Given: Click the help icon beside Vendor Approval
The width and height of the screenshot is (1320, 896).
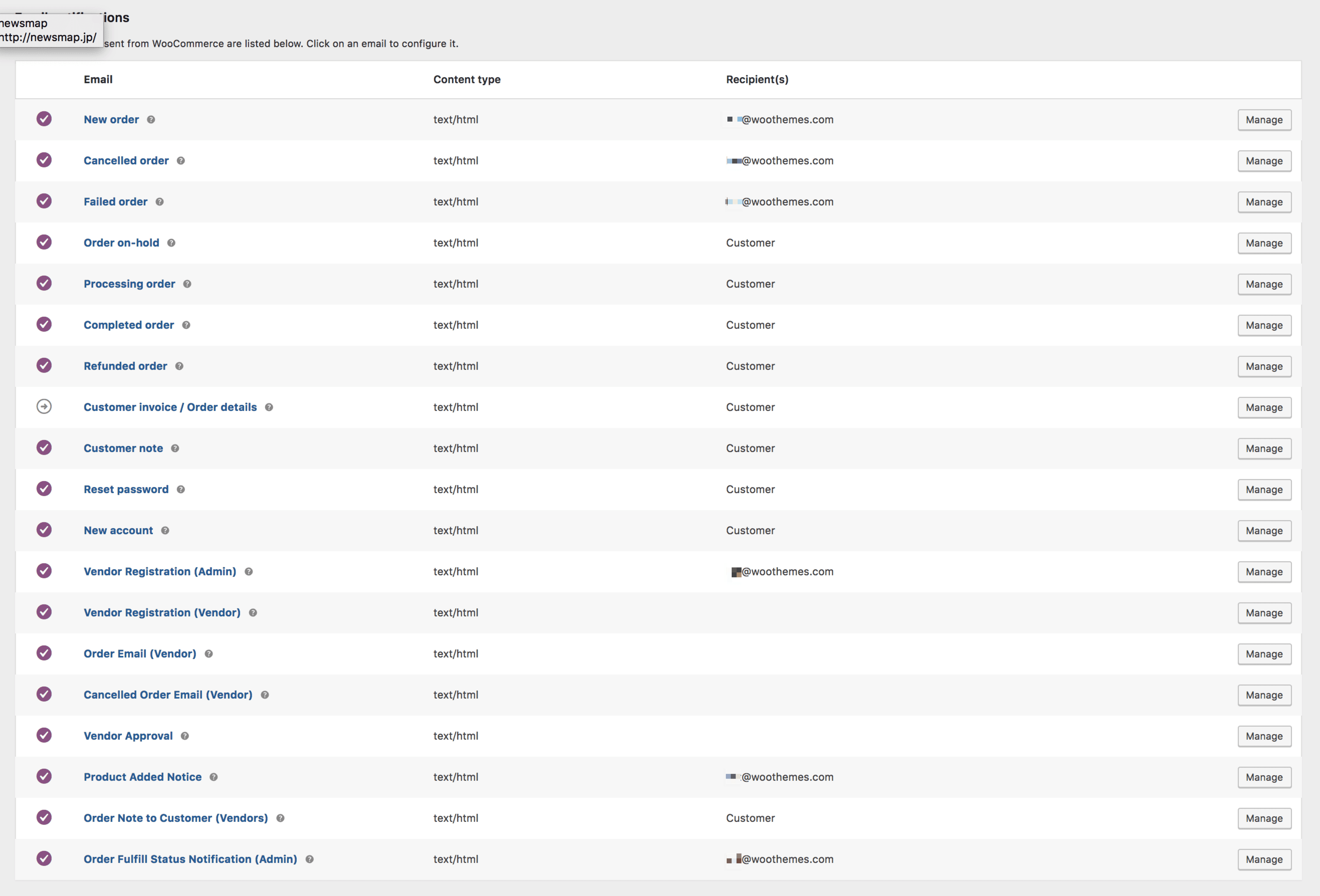Looking at the screenshot, I should coord(185,736).
